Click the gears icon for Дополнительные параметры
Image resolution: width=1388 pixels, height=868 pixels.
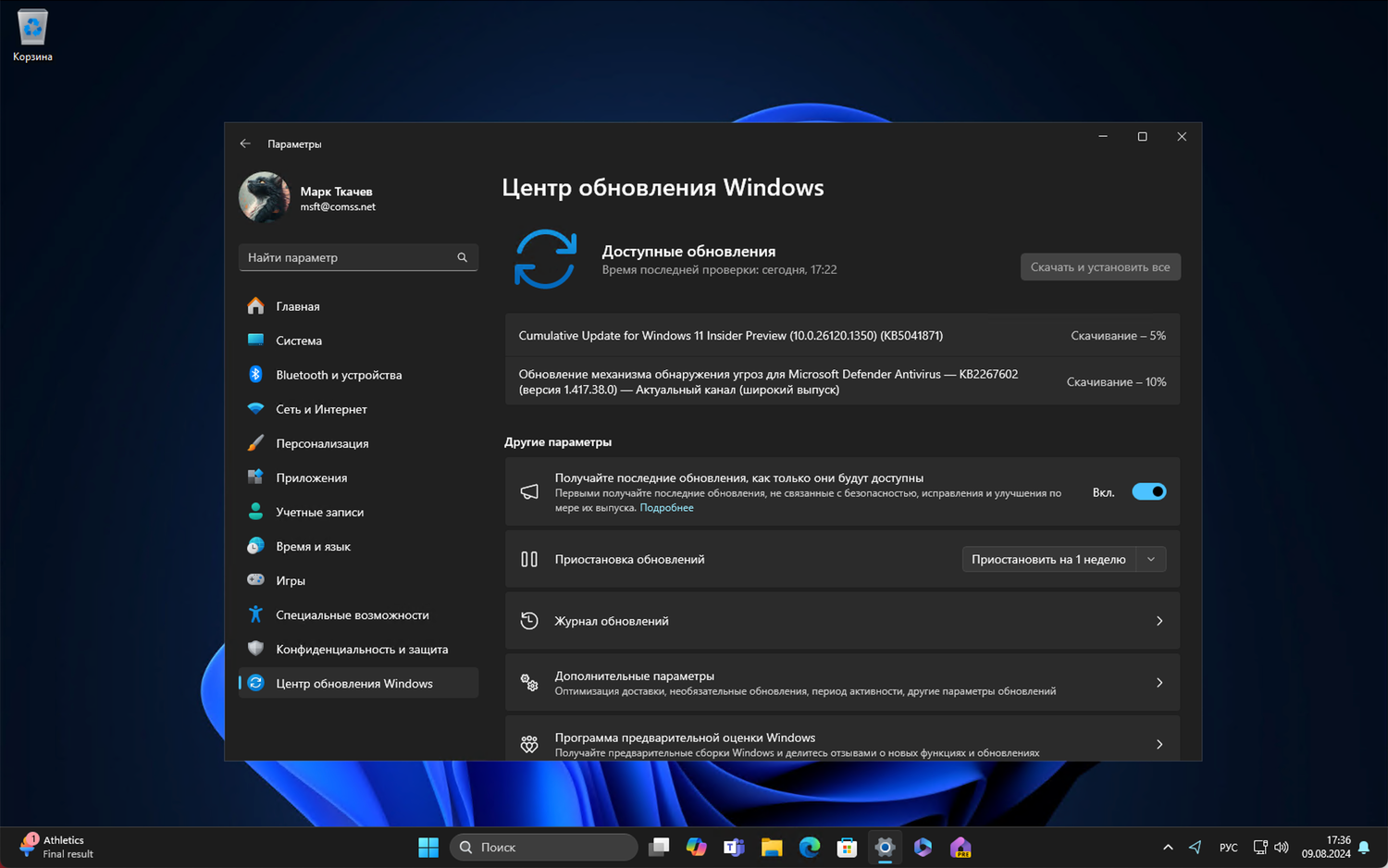[529, 683]
